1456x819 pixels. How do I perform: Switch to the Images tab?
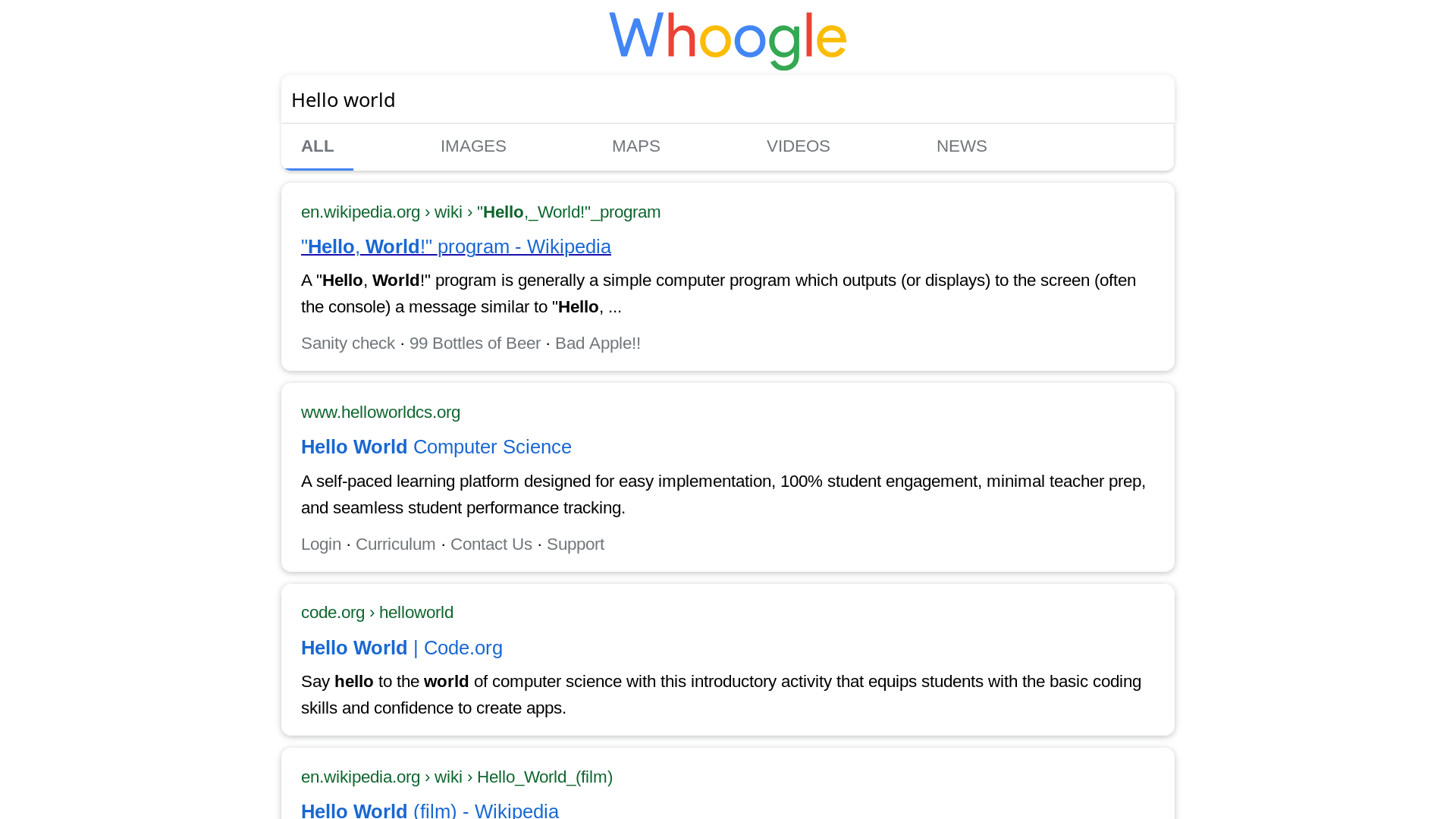[x=473, y=146]
